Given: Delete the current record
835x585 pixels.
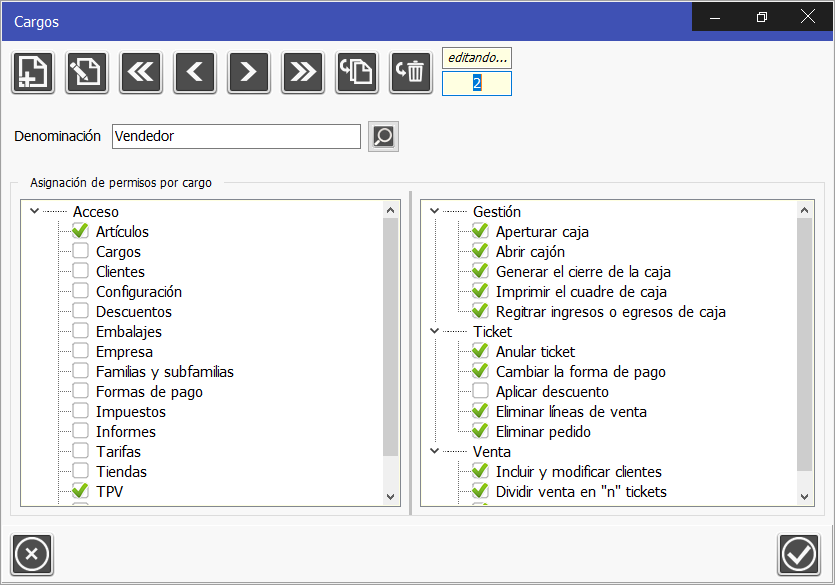Looking at the screenshot, I should pyautogui.click(x=410, y=72).
